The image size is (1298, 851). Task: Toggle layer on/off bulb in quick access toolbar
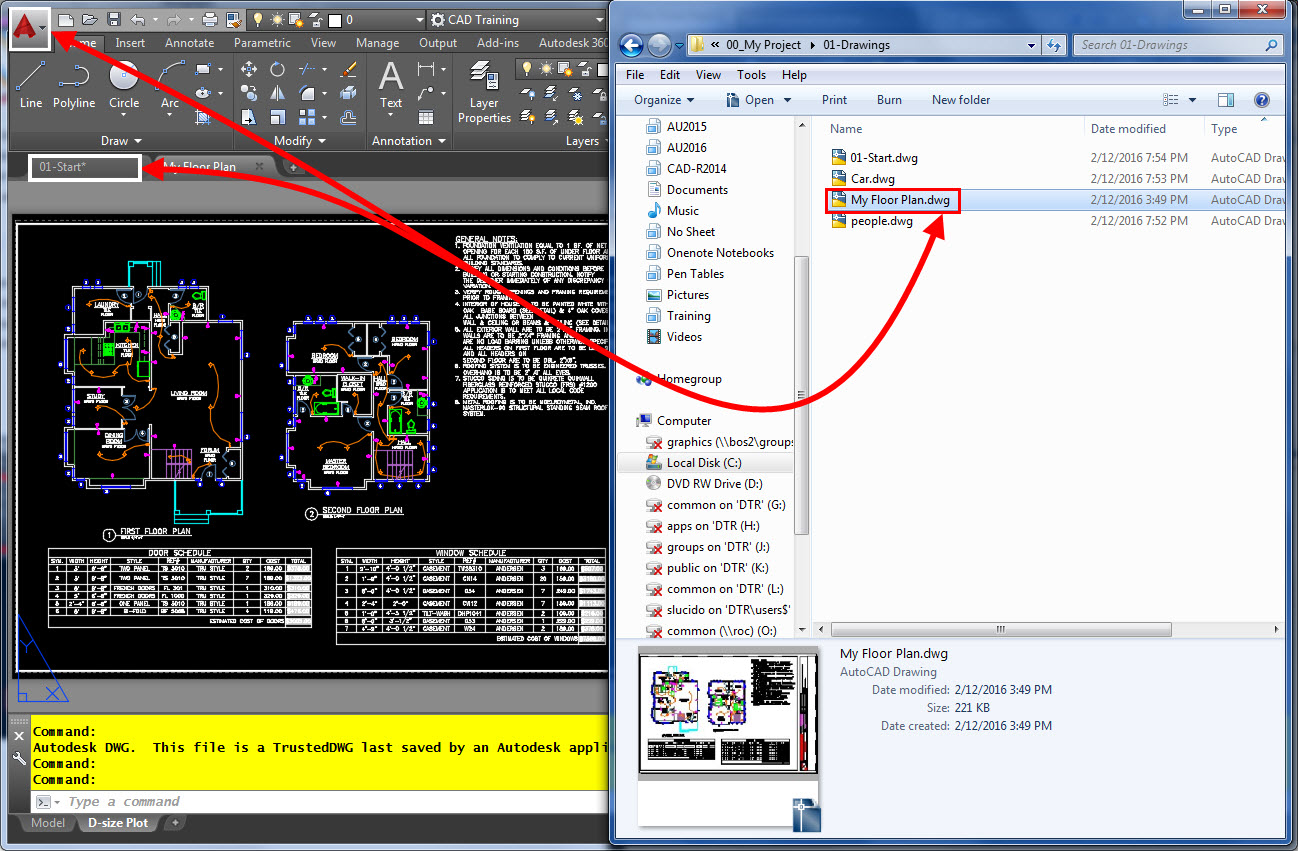(x=257, y=20)
